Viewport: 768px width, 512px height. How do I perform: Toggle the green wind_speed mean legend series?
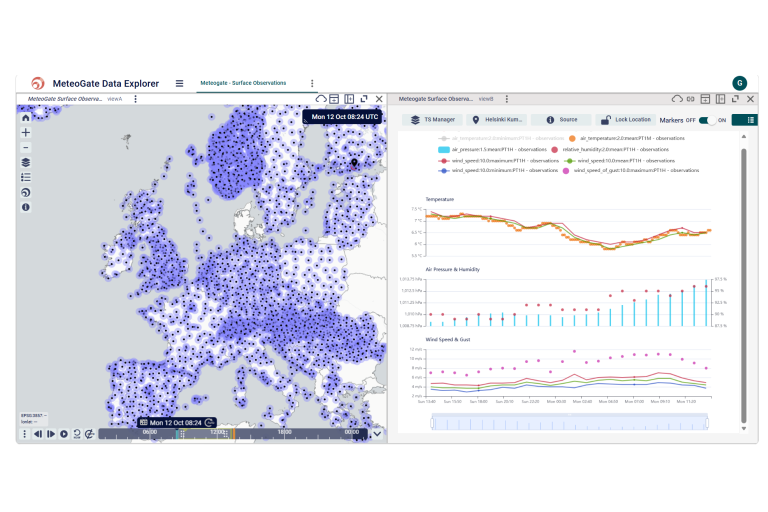click(620, 161)
